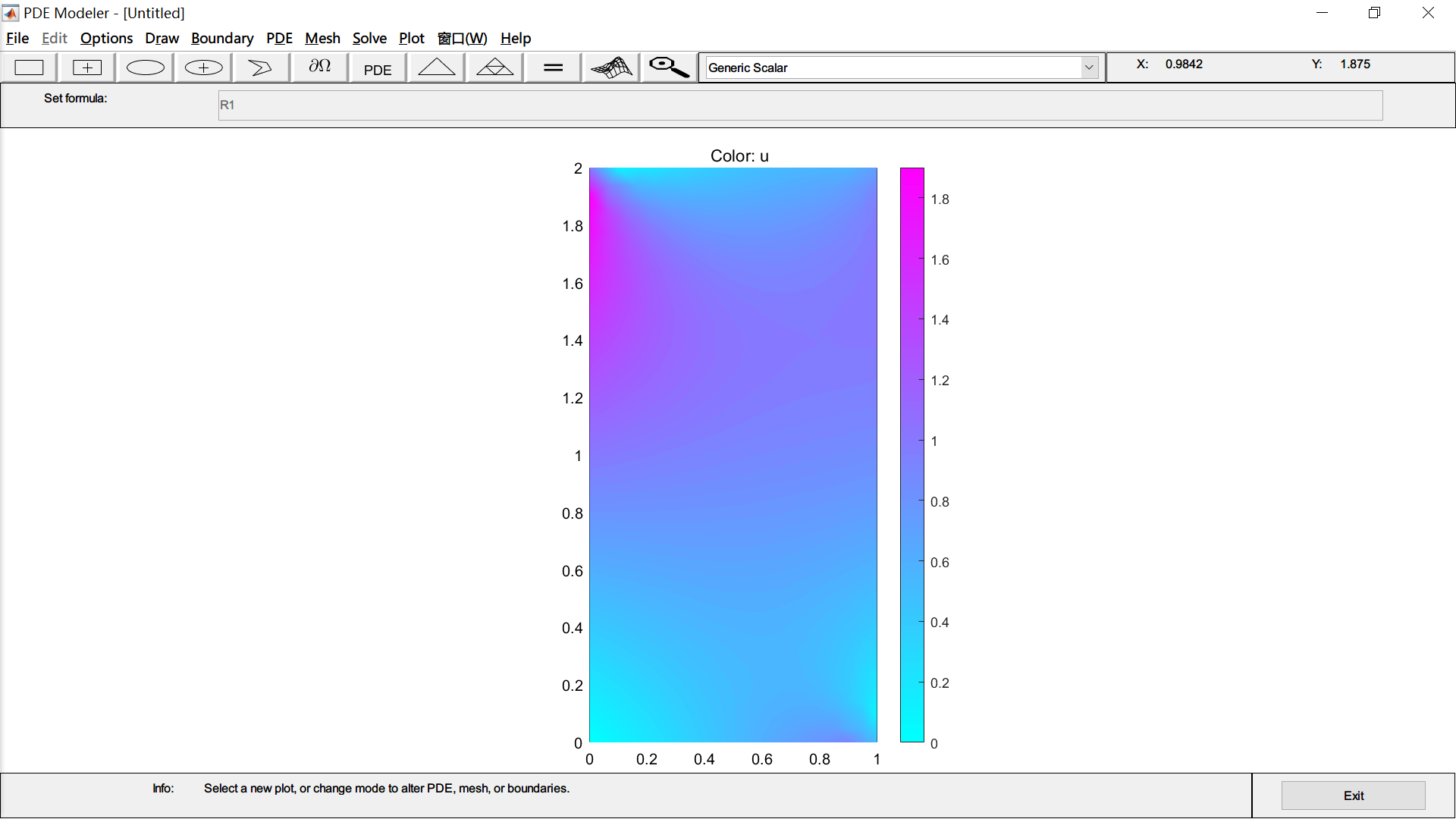The height and width of the screenshot is (819, 1456).
Task: Click the colorbar next to the solution plot
Action: coord(912,455)
